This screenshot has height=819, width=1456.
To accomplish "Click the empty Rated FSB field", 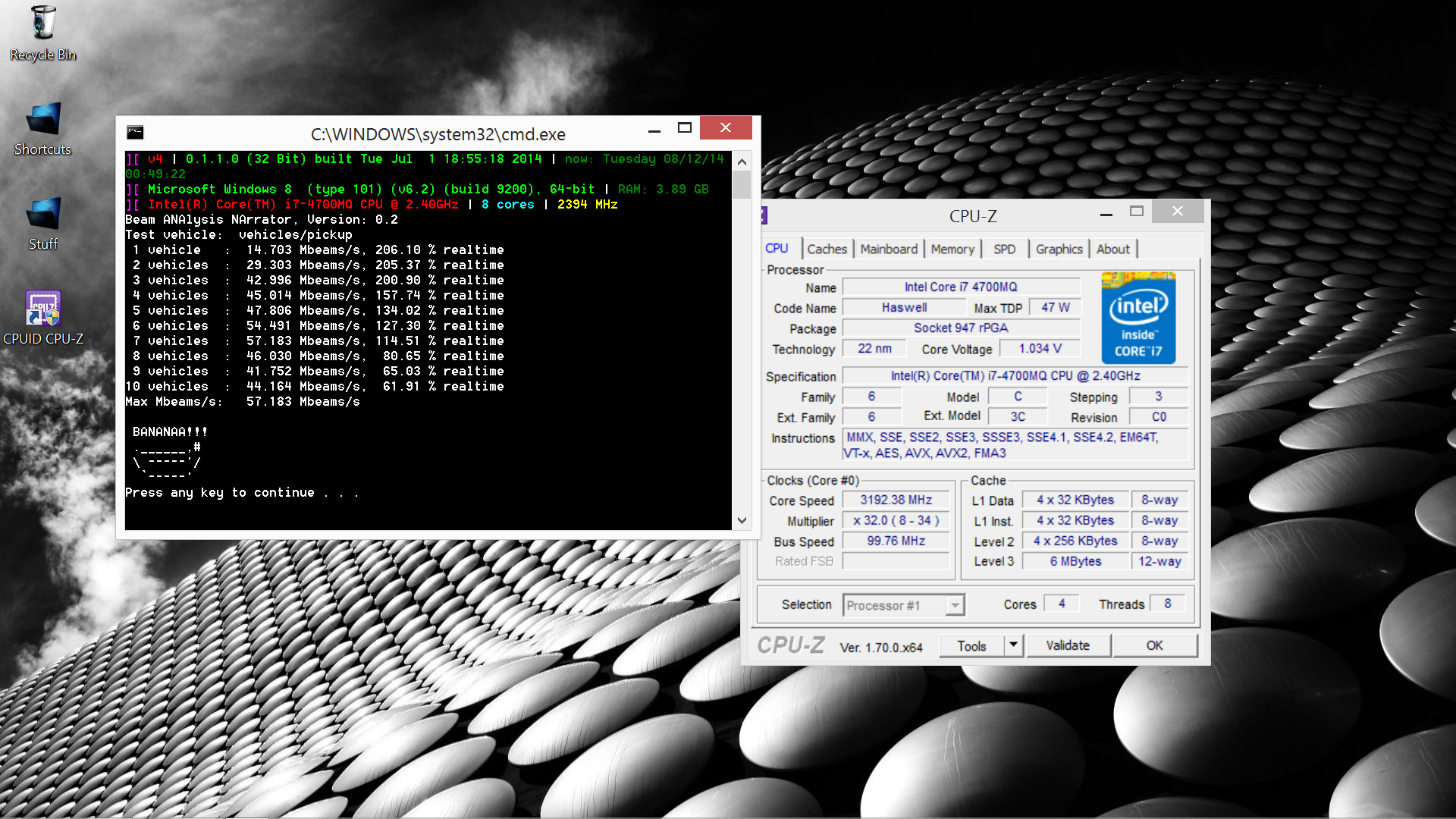I will pos(896,561).
